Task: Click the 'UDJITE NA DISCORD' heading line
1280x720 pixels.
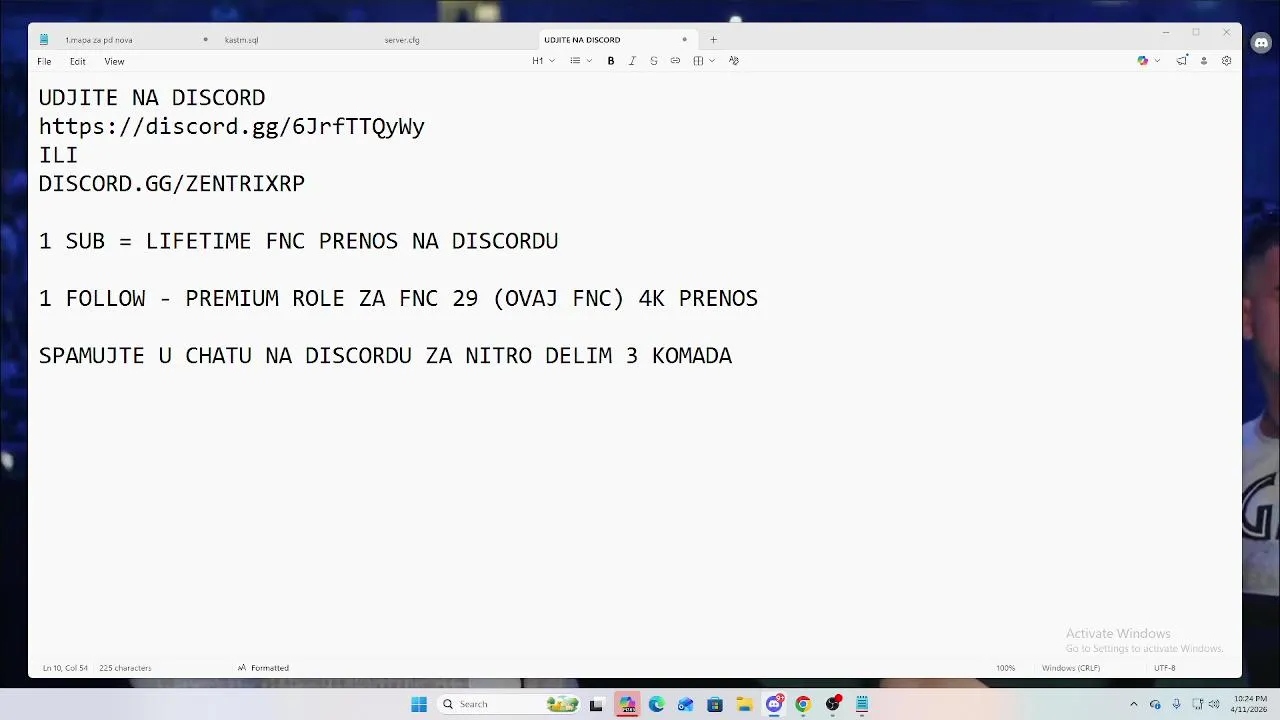Action: 152,98
